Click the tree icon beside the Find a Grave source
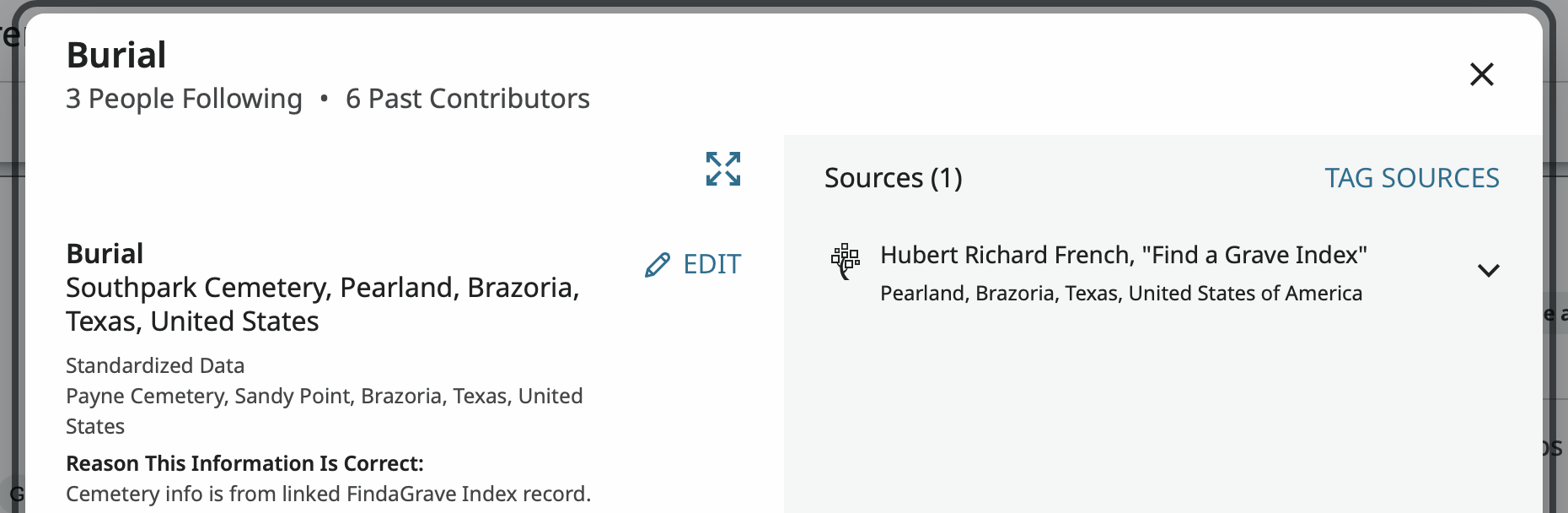1568x513 pixels. (845, 261)
